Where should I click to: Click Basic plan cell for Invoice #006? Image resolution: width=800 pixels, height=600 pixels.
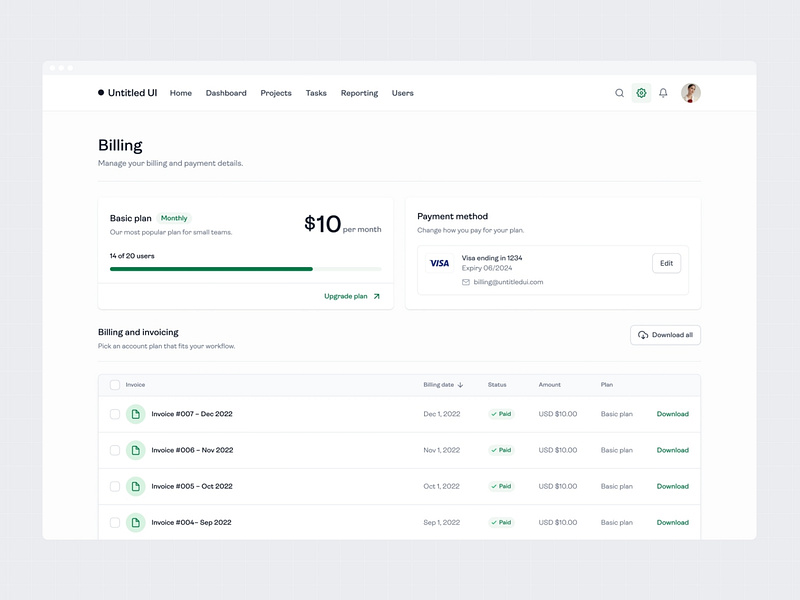pos(616,450)
